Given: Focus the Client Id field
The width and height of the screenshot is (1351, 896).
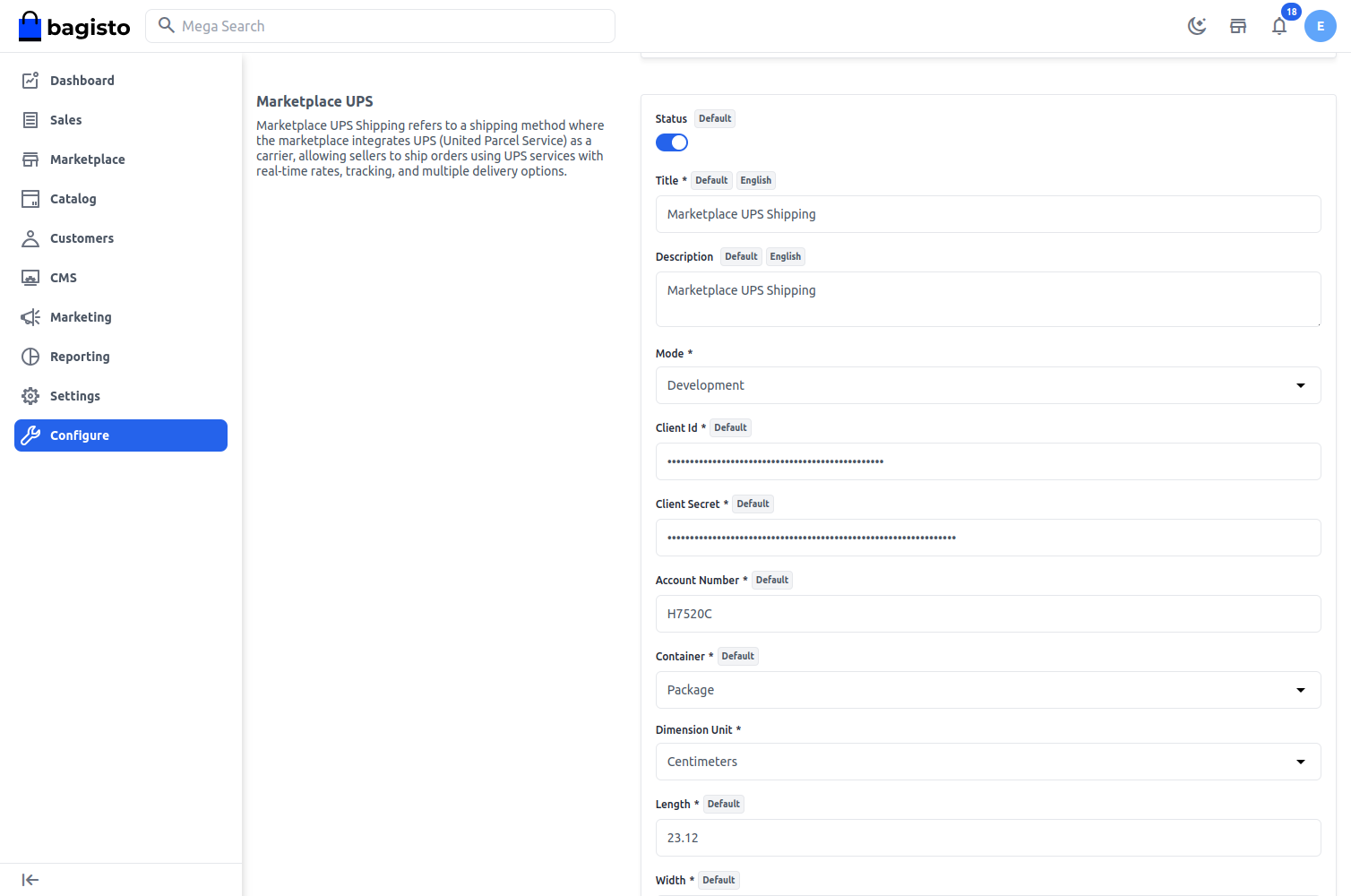Looking at the screenshot, I should click(988, 461).
